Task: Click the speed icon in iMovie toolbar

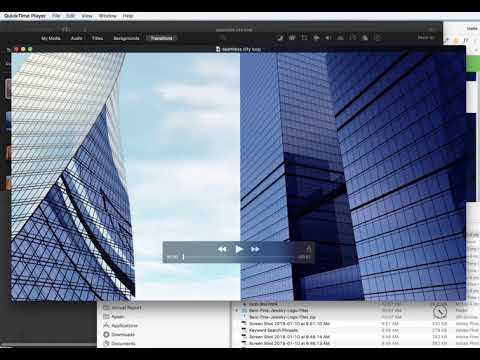Action: [353, 38]
